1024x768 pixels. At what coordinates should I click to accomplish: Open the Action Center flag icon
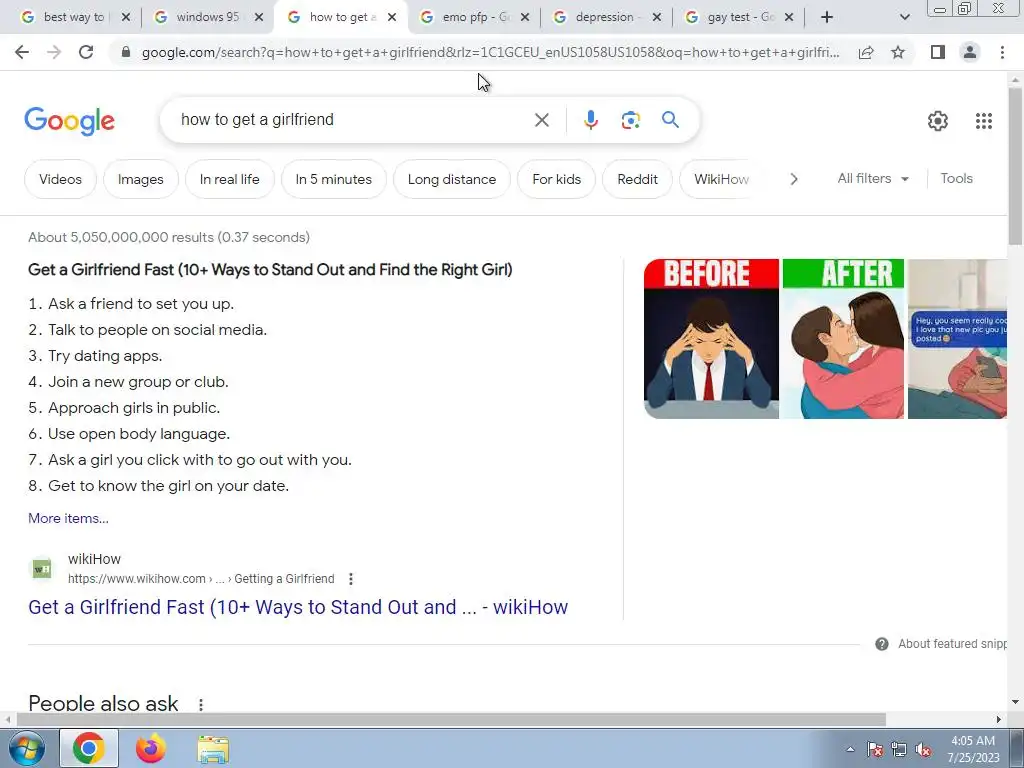[x=874, y=750]
